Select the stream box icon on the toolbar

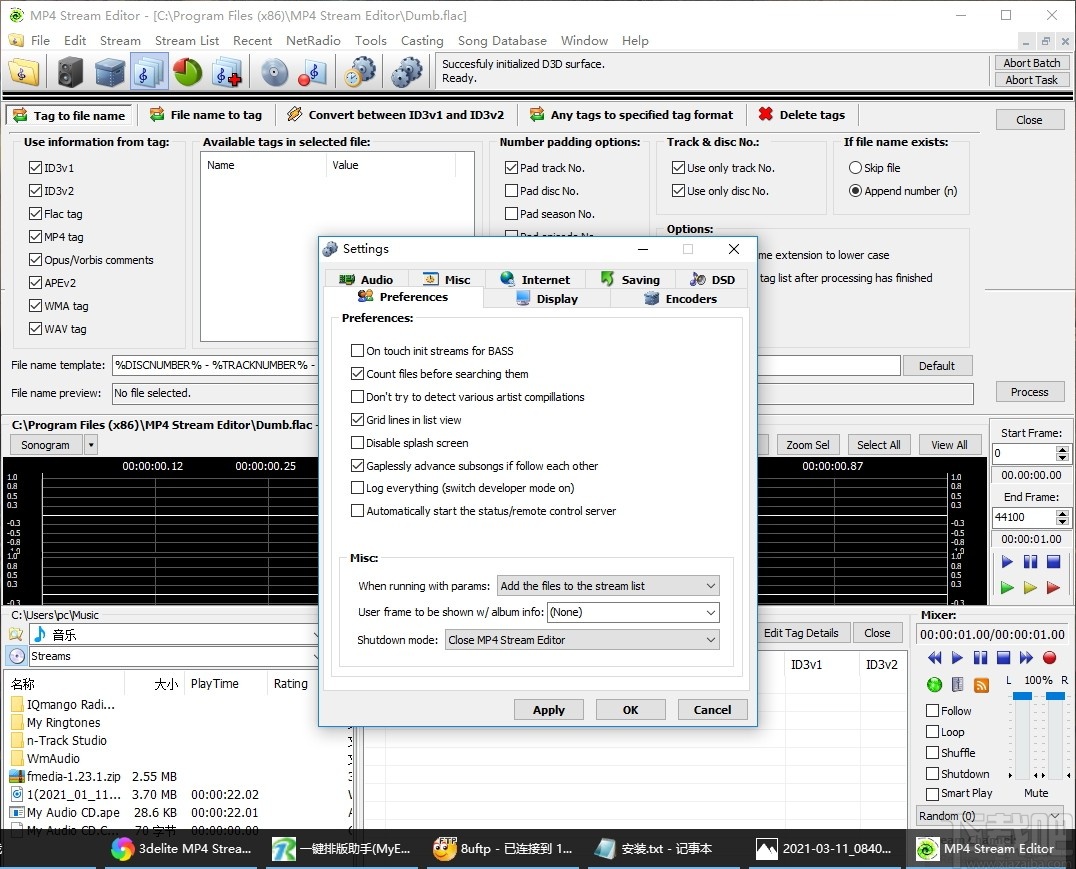click(109, 71)
